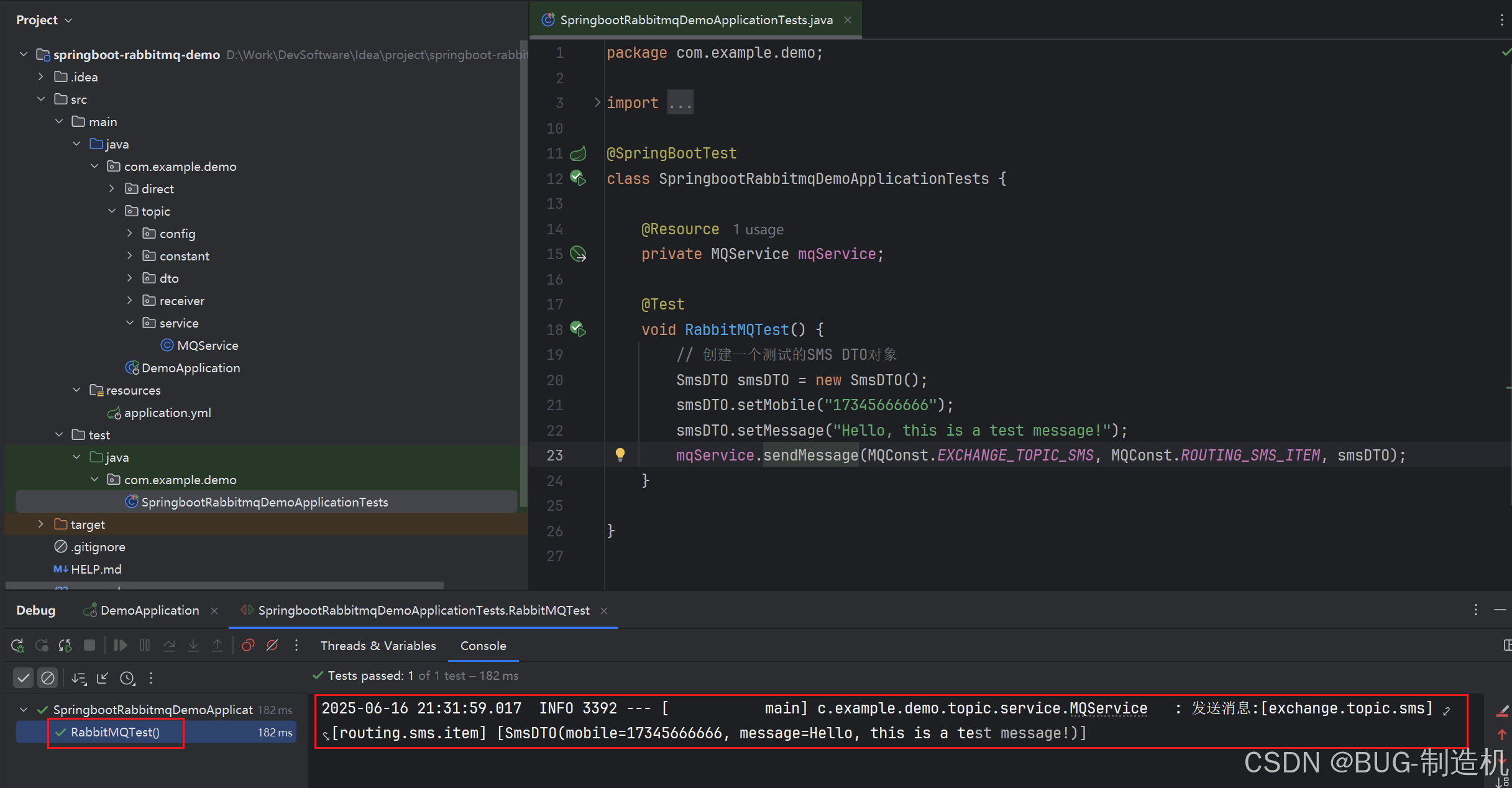
Task: Open test runner options menu
Action: (x=151, y=678)
